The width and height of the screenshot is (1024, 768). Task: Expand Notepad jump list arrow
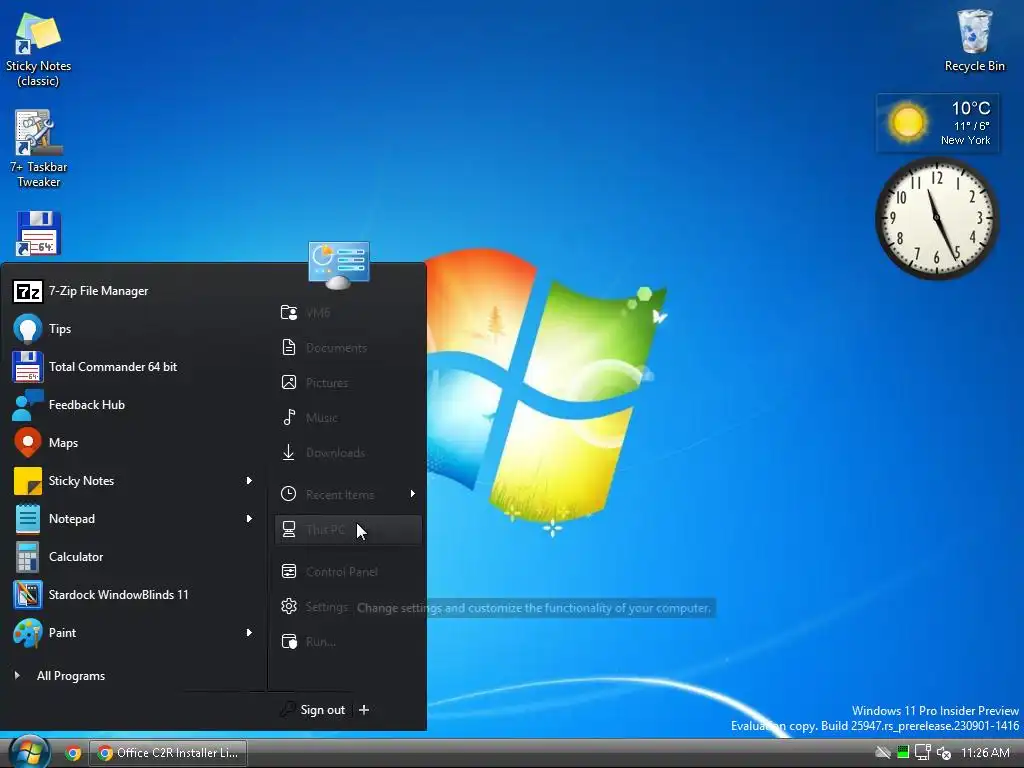point(249,519)
